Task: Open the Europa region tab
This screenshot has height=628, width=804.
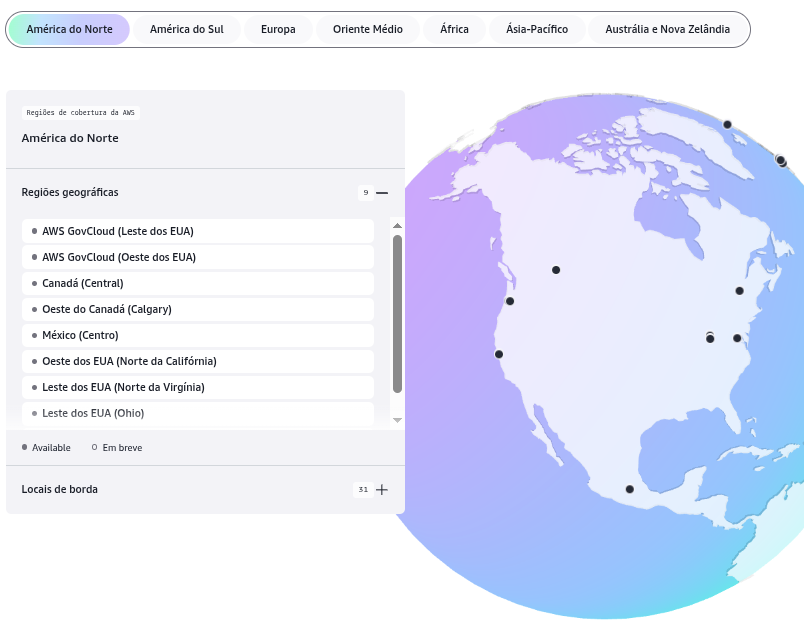Action: 278,29
